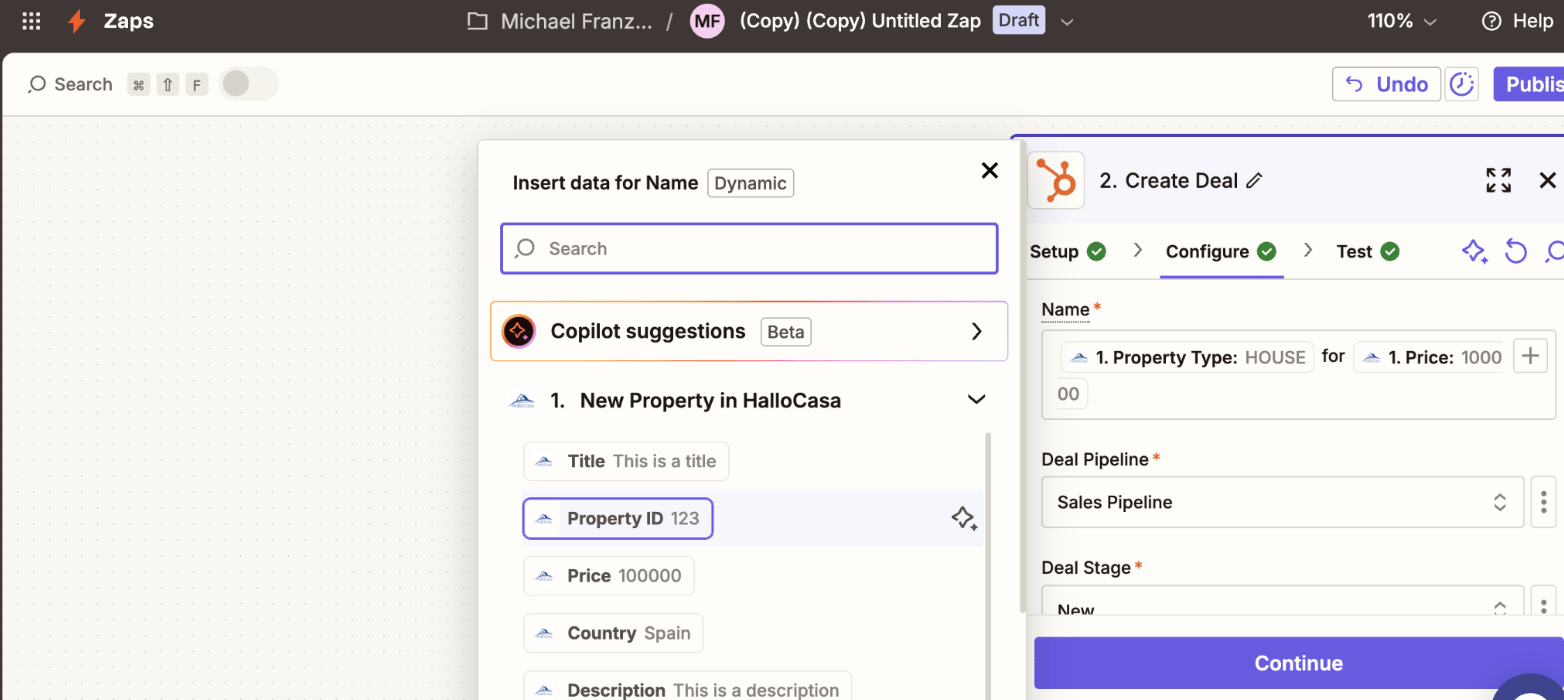Select the Title field pill
Screen dimensions: 1564x700
626,461
